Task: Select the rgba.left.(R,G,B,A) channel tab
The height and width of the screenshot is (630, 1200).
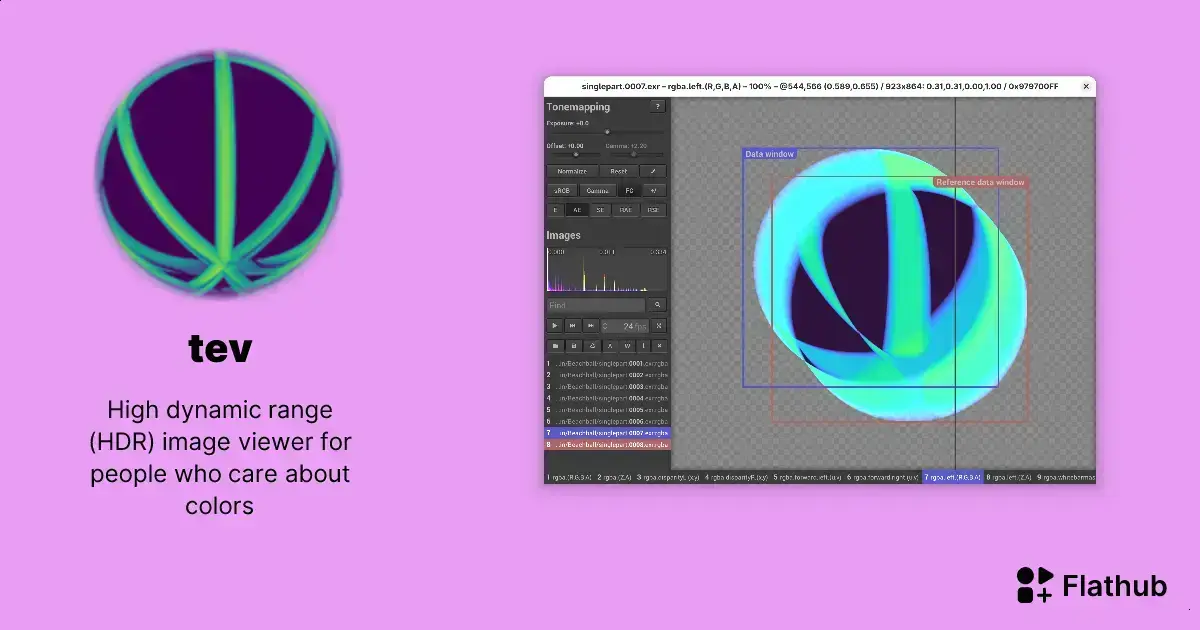Action: point(952,478)
